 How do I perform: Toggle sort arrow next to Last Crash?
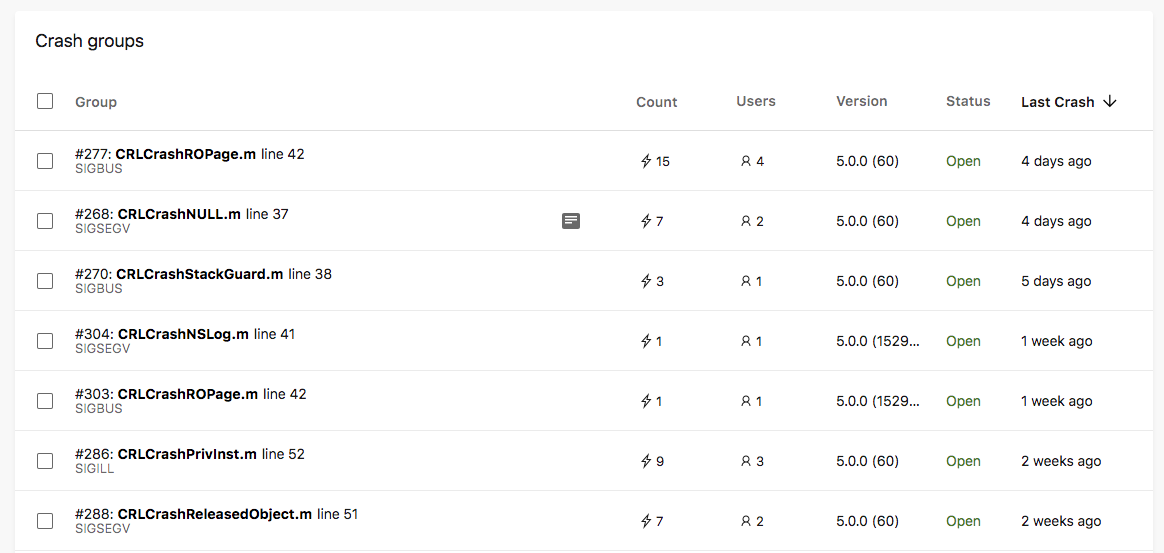(1110, 102)
